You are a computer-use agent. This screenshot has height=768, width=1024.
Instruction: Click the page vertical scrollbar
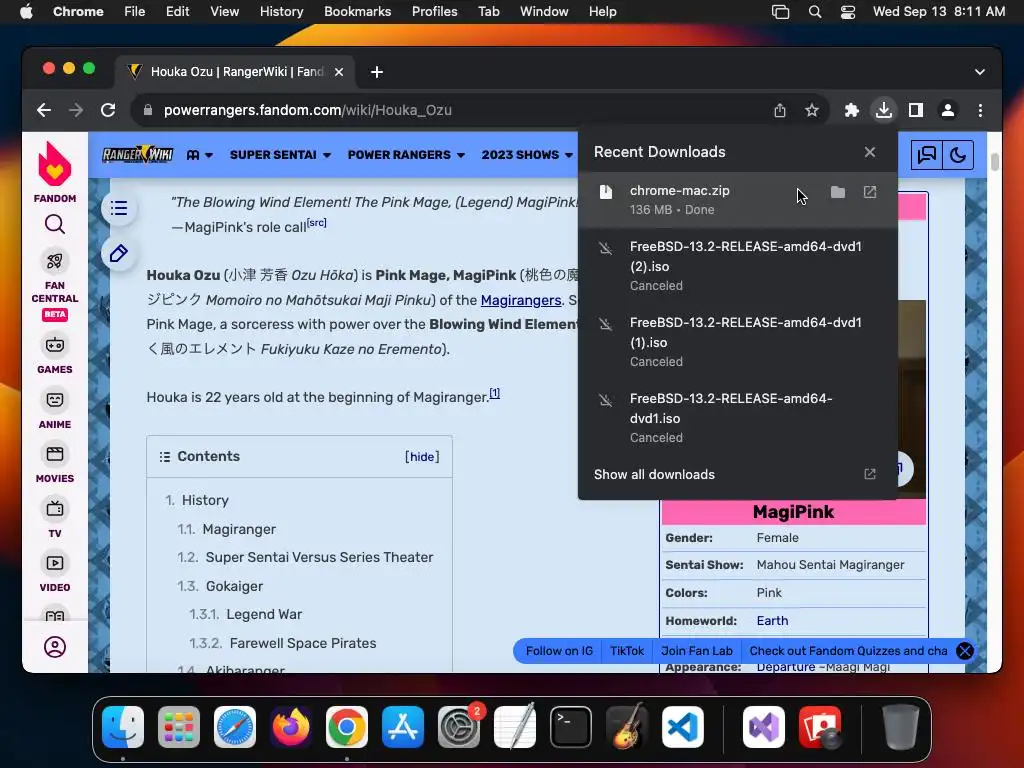995,161
